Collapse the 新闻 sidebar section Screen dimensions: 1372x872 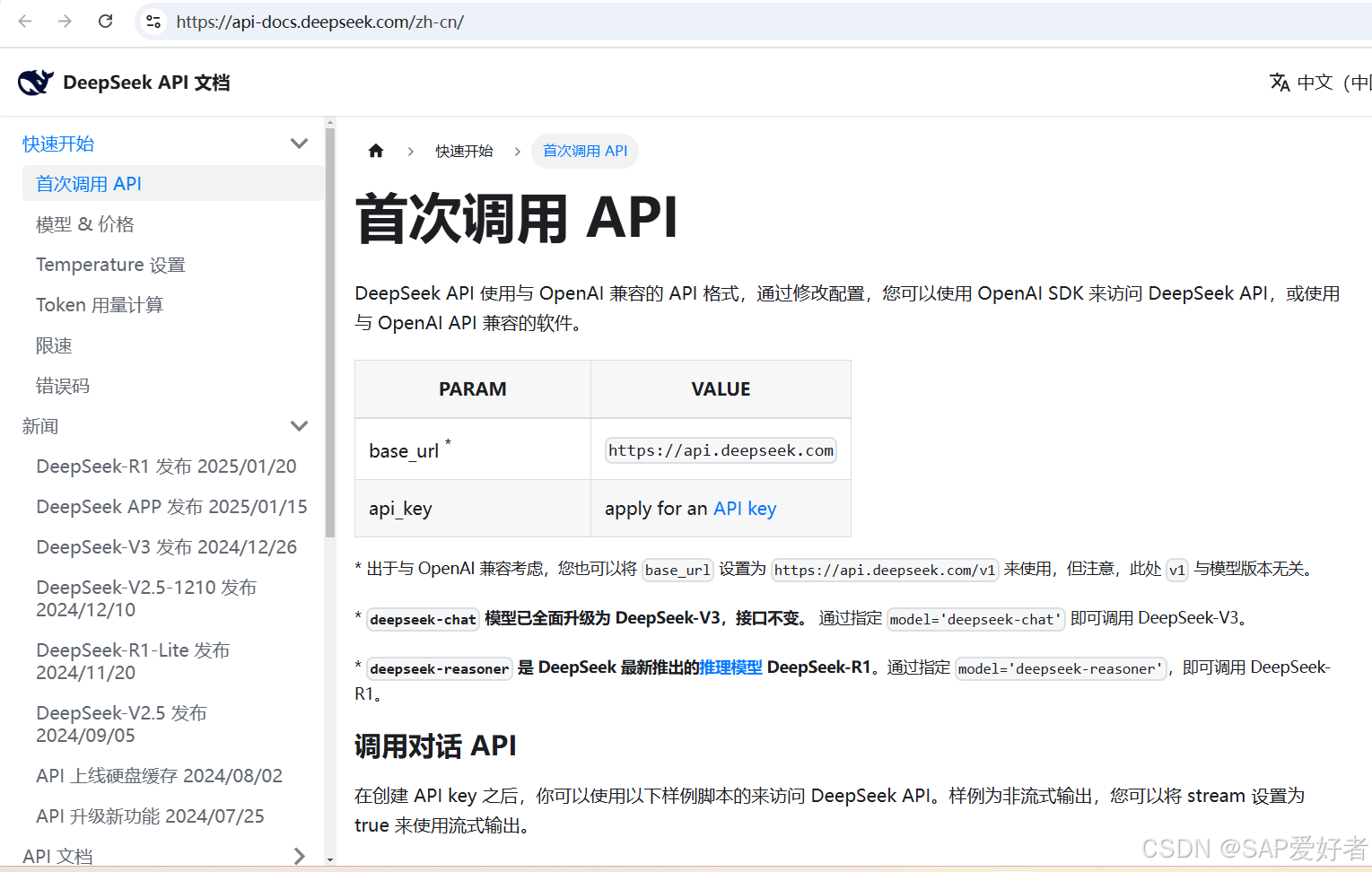point(299,425)
